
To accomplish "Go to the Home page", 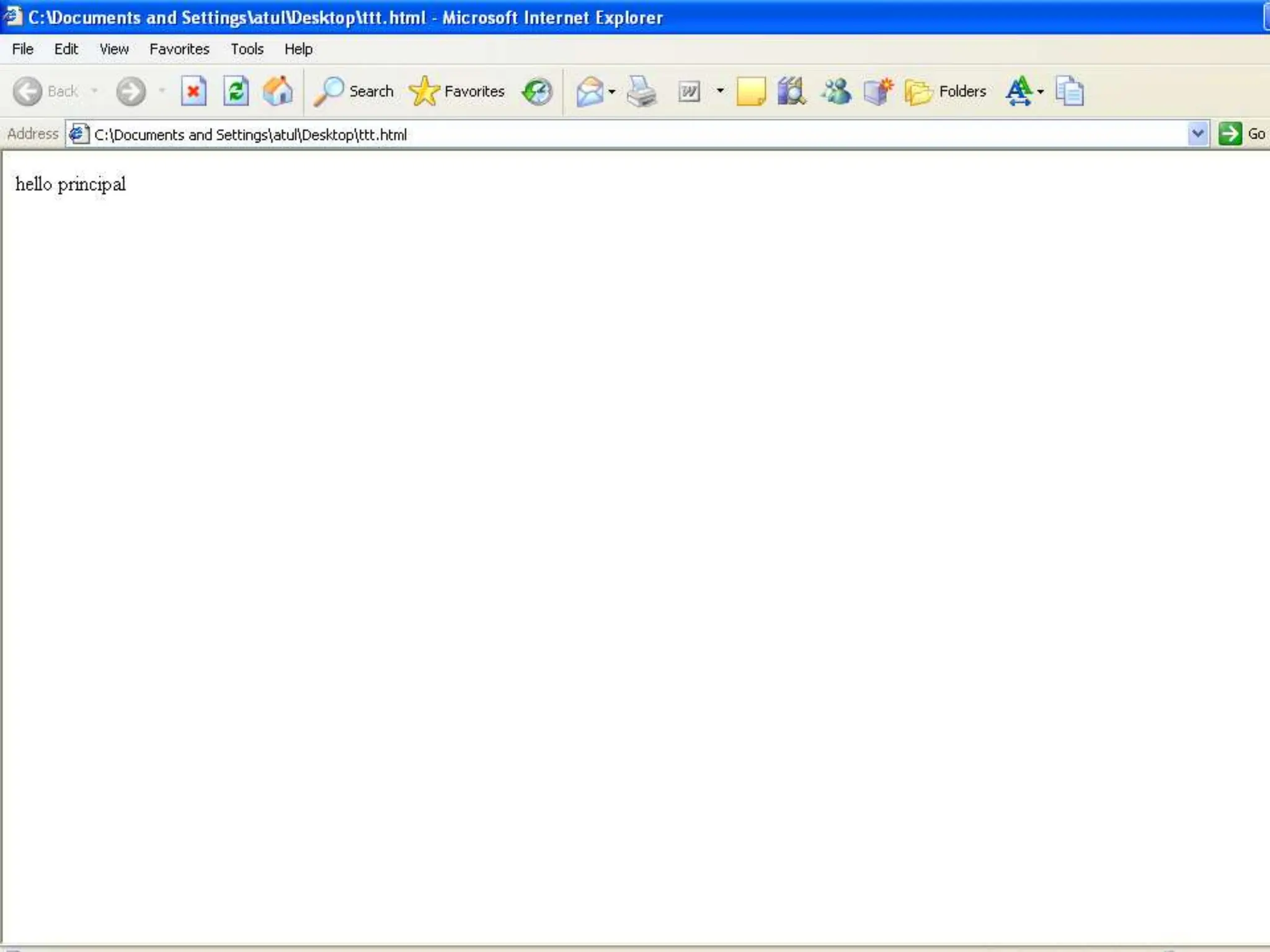I will [278, 92].
